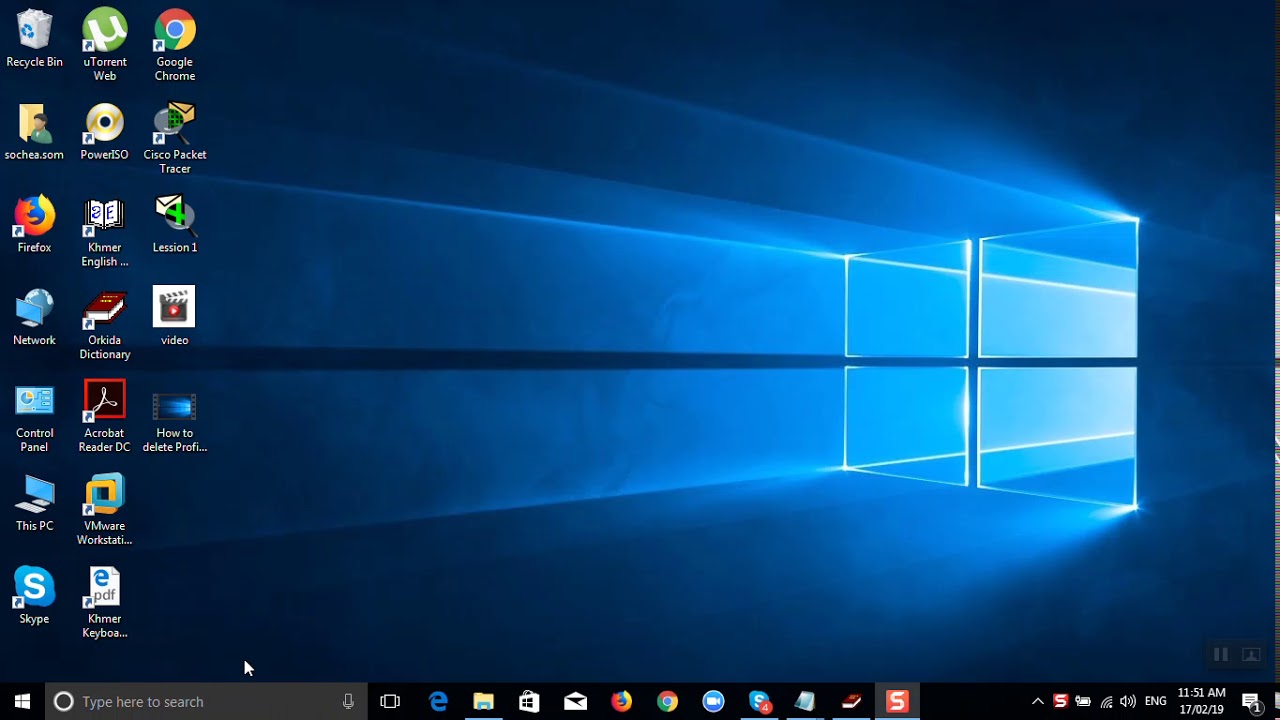Select the PowerISO desktop shortcut

104,132
